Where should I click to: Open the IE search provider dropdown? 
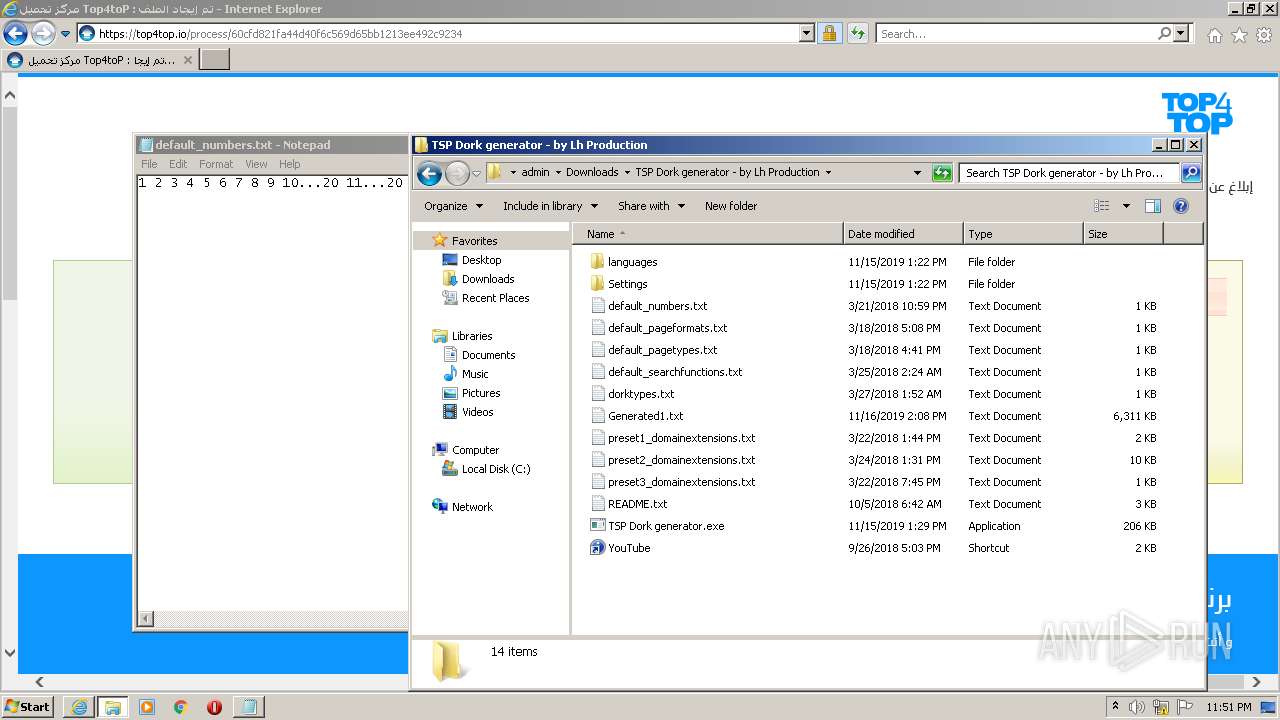coord(1182,33)
